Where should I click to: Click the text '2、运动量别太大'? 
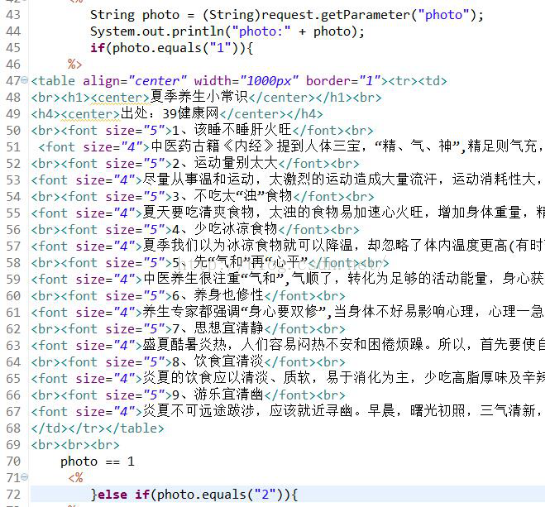point(225,163)
